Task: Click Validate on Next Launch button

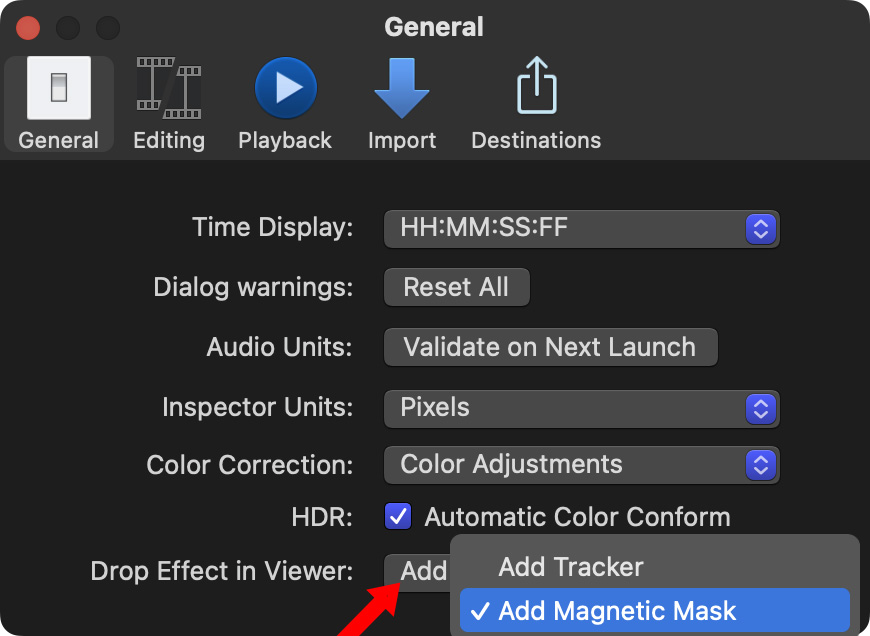Action: tap(550, 348)
